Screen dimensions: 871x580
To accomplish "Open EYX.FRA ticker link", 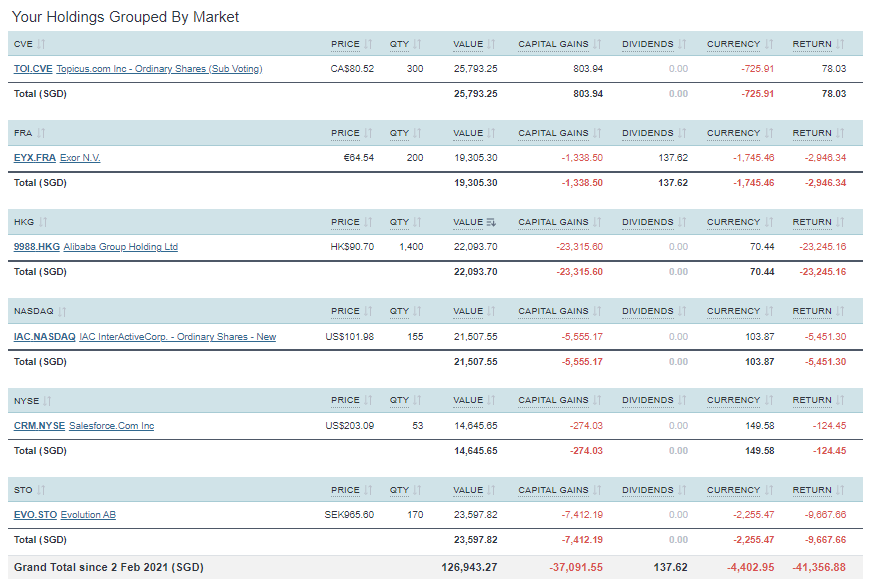I will 34,158.
